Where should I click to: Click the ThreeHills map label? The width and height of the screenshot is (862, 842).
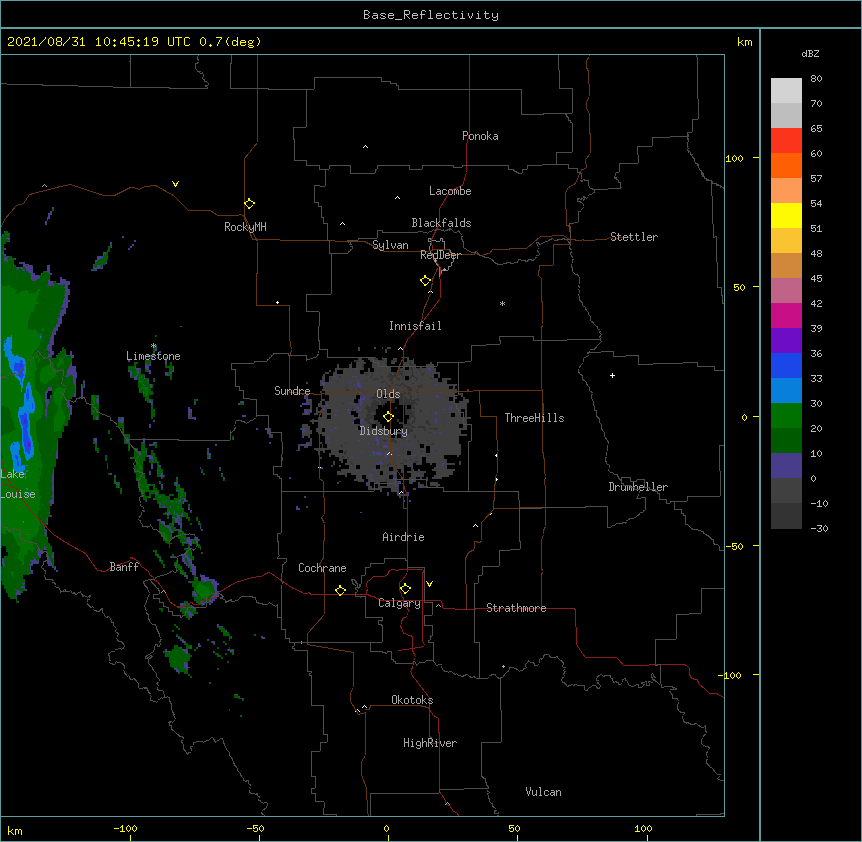pos(534,418)
